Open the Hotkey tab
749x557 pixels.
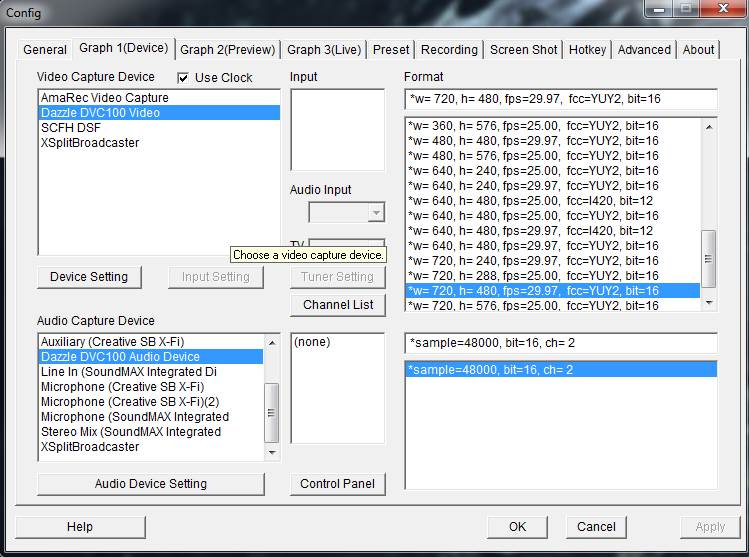[x=587, y=49]
